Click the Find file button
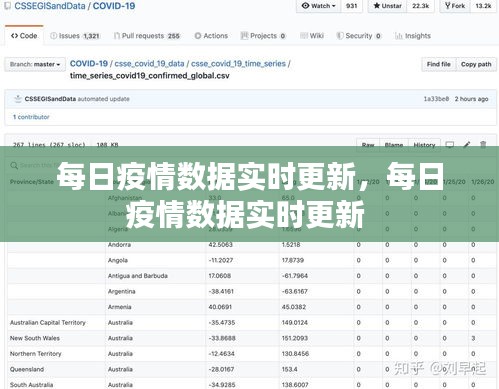 click(x=439, y=64)
